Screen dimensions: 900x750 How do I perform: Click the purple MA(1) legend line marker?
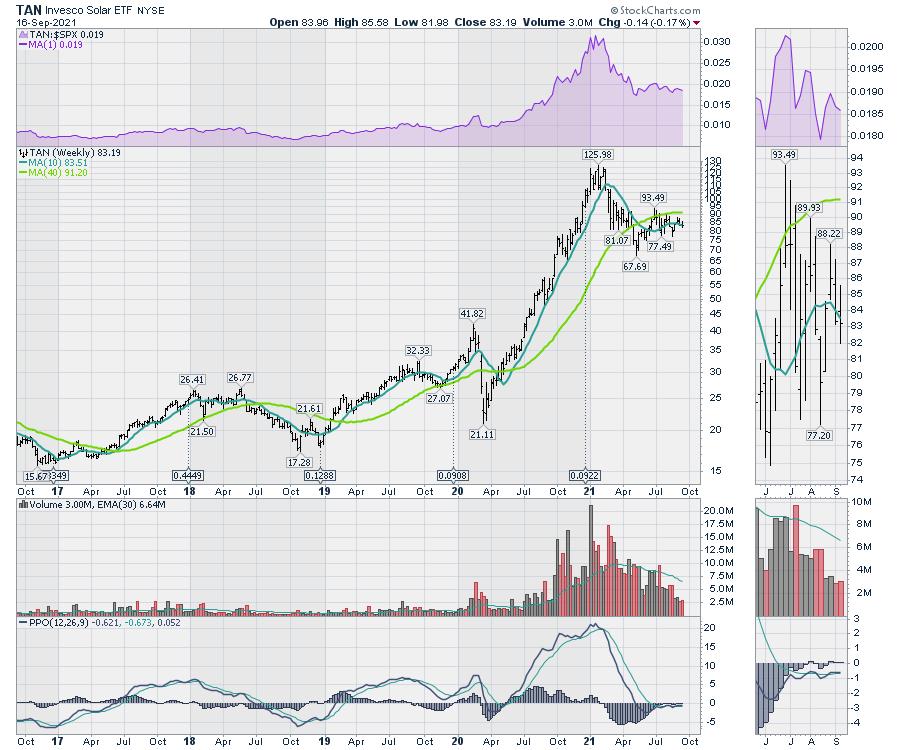tap(23, 46)
